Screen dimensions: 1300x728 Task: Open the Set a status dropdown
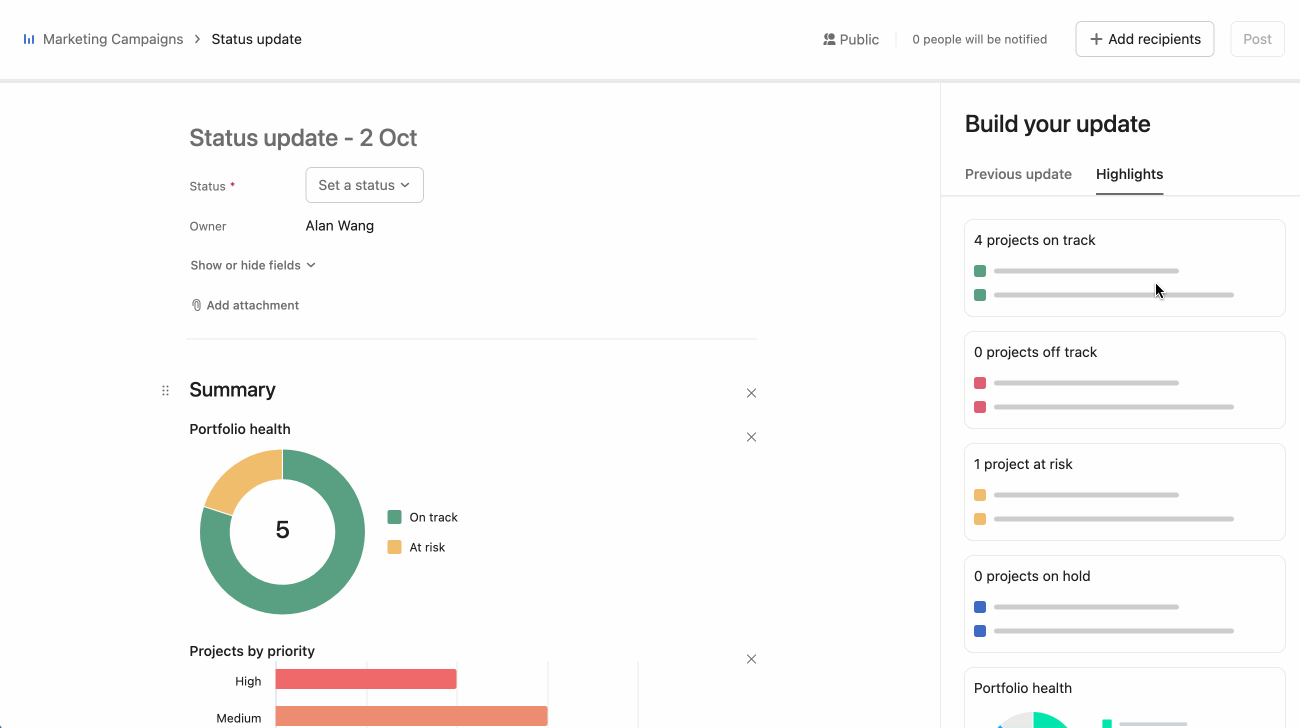pos(364,185)
